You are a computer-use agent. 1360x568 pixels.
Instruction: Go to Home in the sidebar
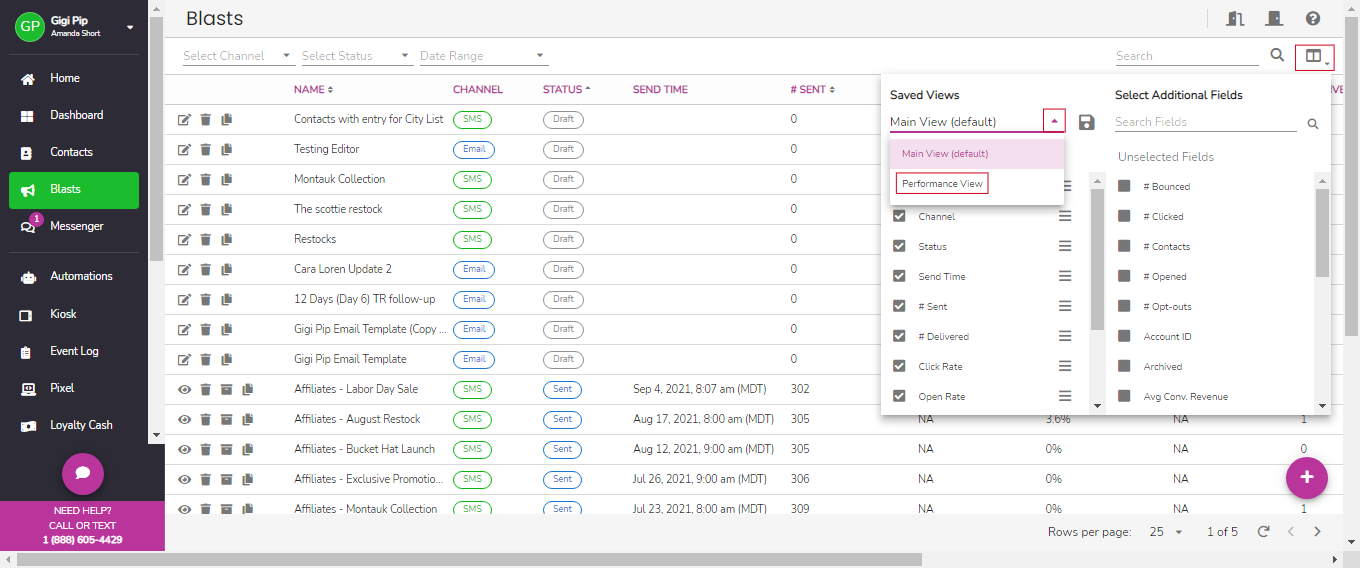(74, 78)
